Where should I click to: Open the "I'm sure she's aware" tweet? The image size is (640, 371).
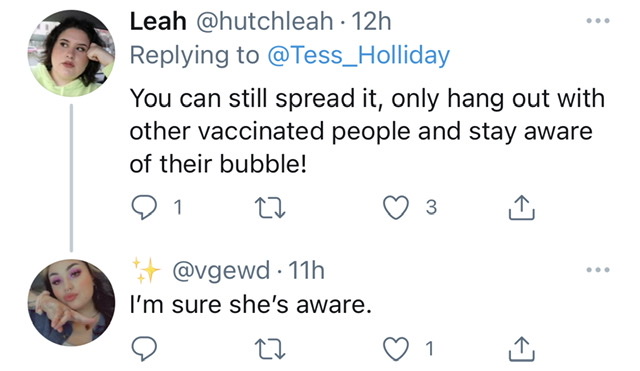point(251,304)
